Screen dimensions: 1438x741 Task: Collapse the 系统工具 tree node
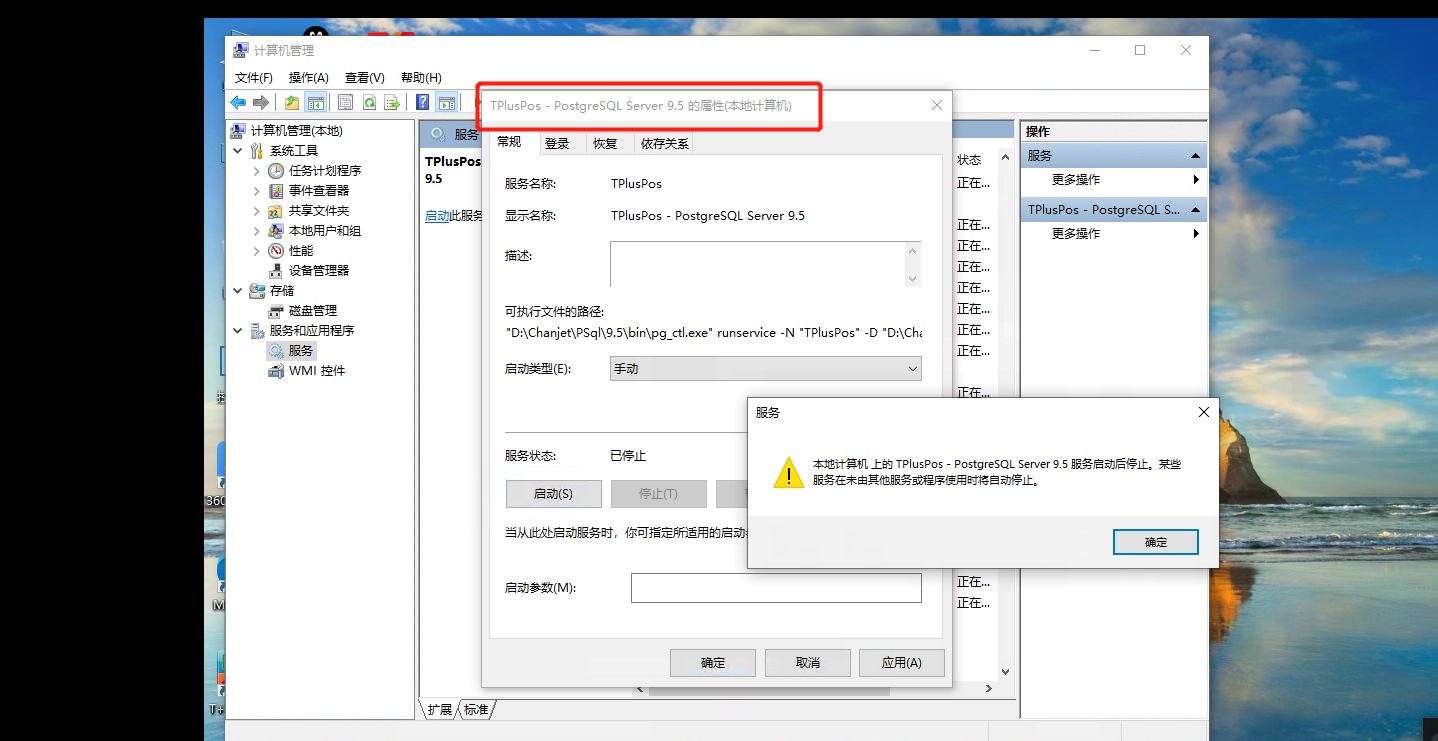238,151
